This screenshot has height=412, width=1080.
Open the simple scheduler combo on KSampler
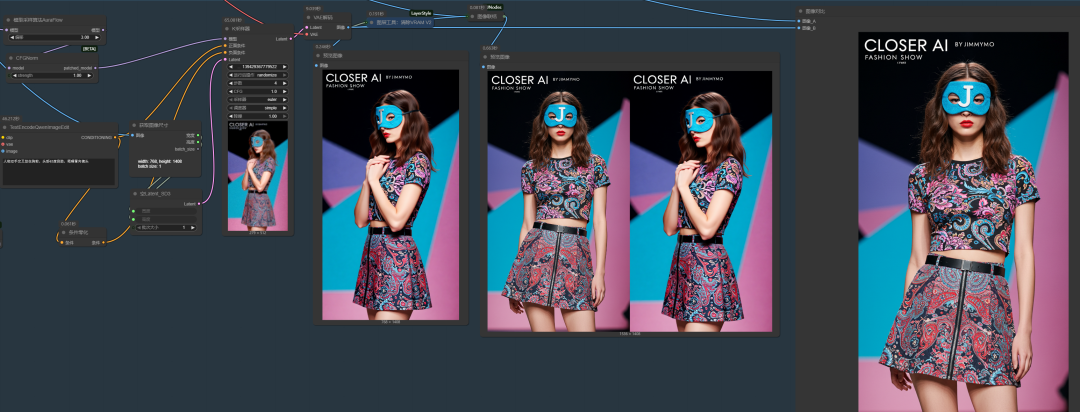[x=258, y=108]
